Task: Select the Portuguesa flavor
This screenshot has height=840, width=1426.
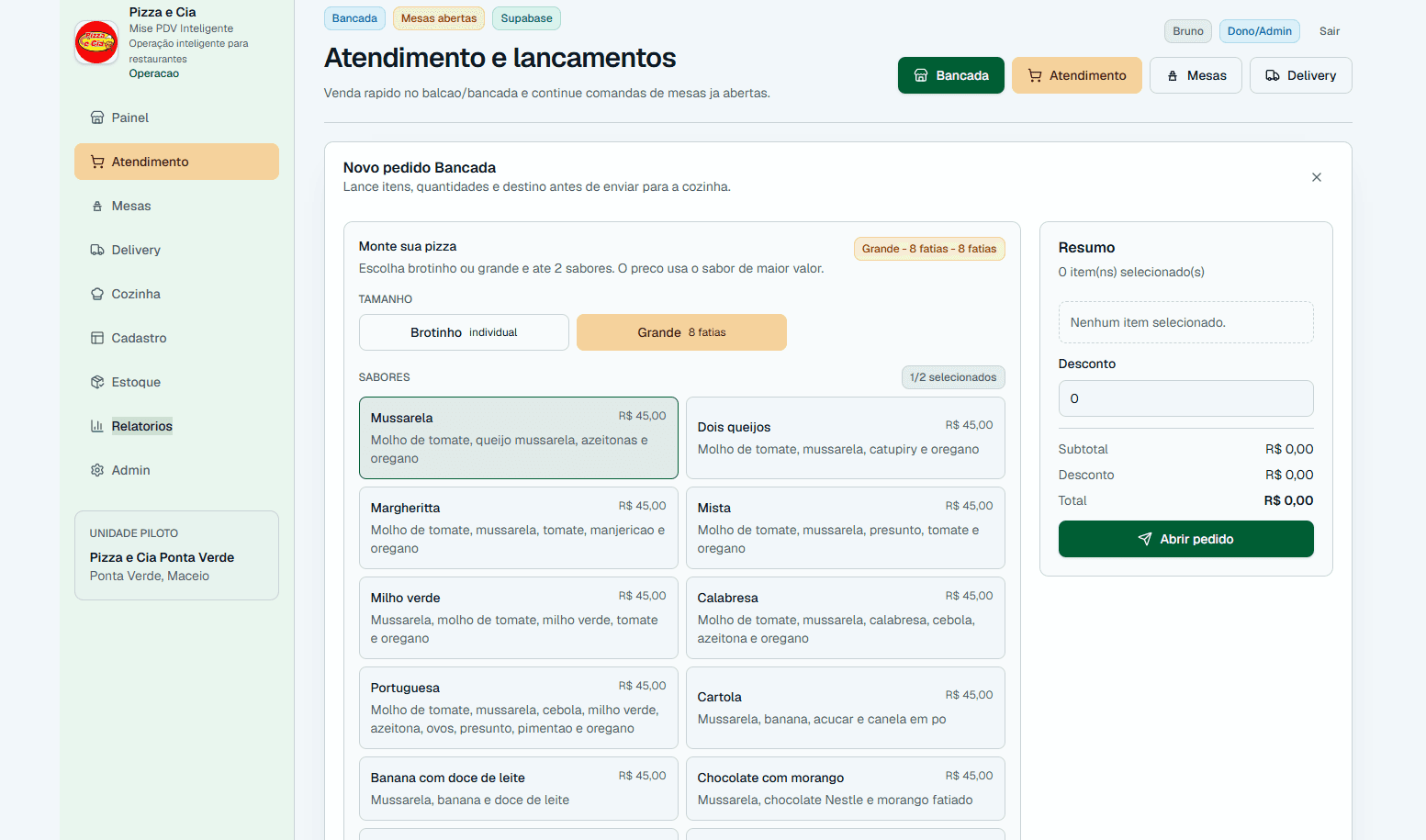Action: tap(519, 708)
